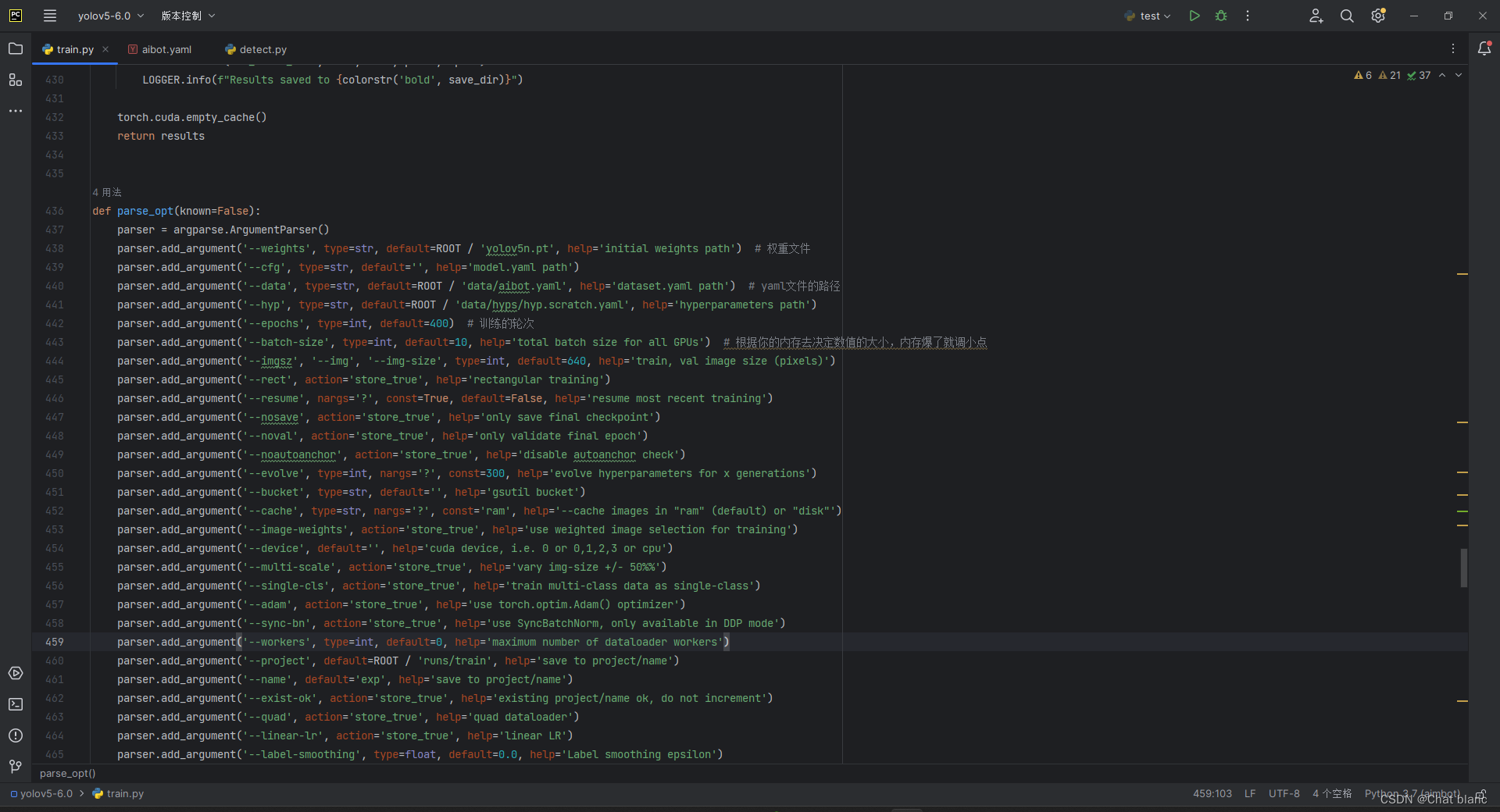Debug the 'test' configuration
This screenshot has width=1500, height=812.
pyautogui.click(x=1221, y=16)
